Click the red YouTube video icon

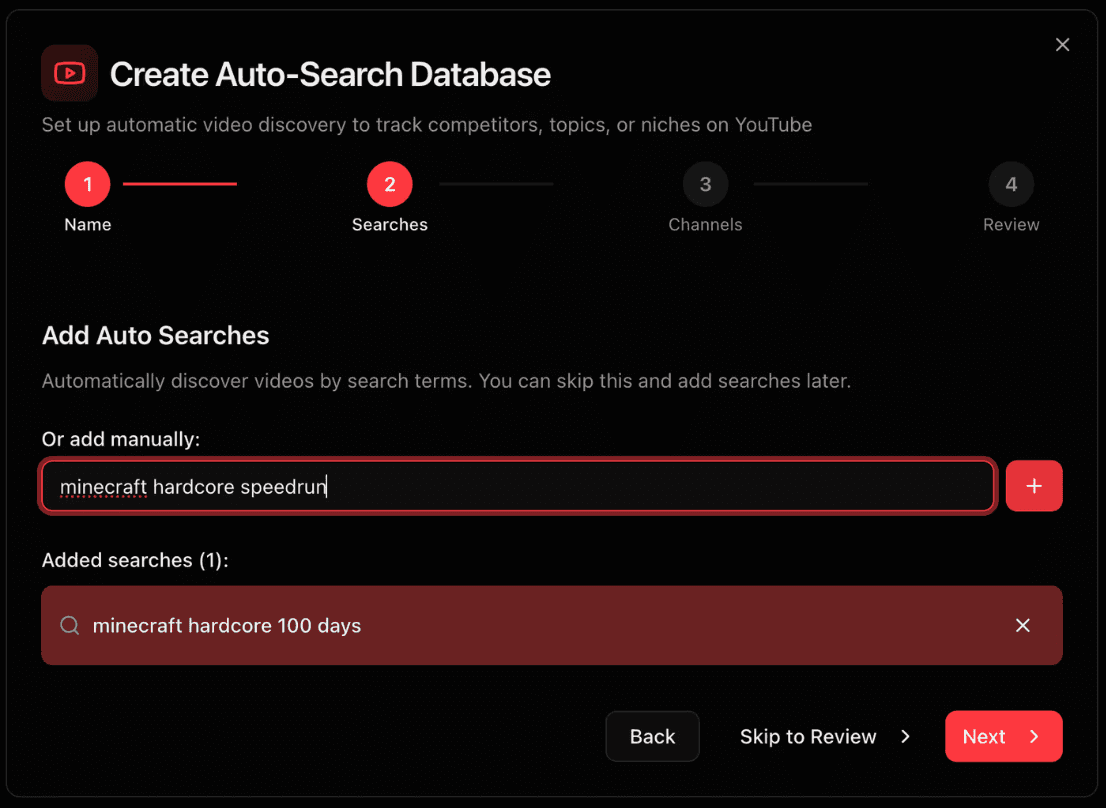[69, 73]
